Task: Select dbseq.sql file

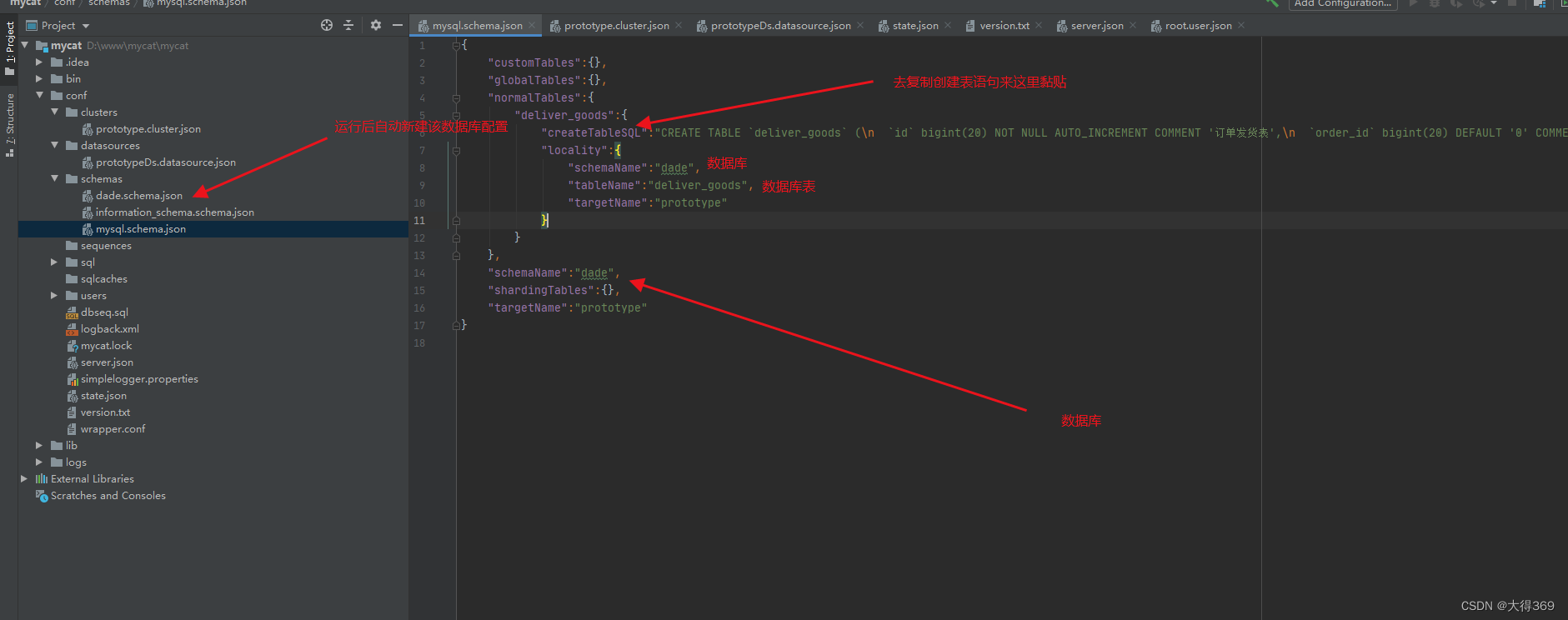Action: tap(104, 312)
